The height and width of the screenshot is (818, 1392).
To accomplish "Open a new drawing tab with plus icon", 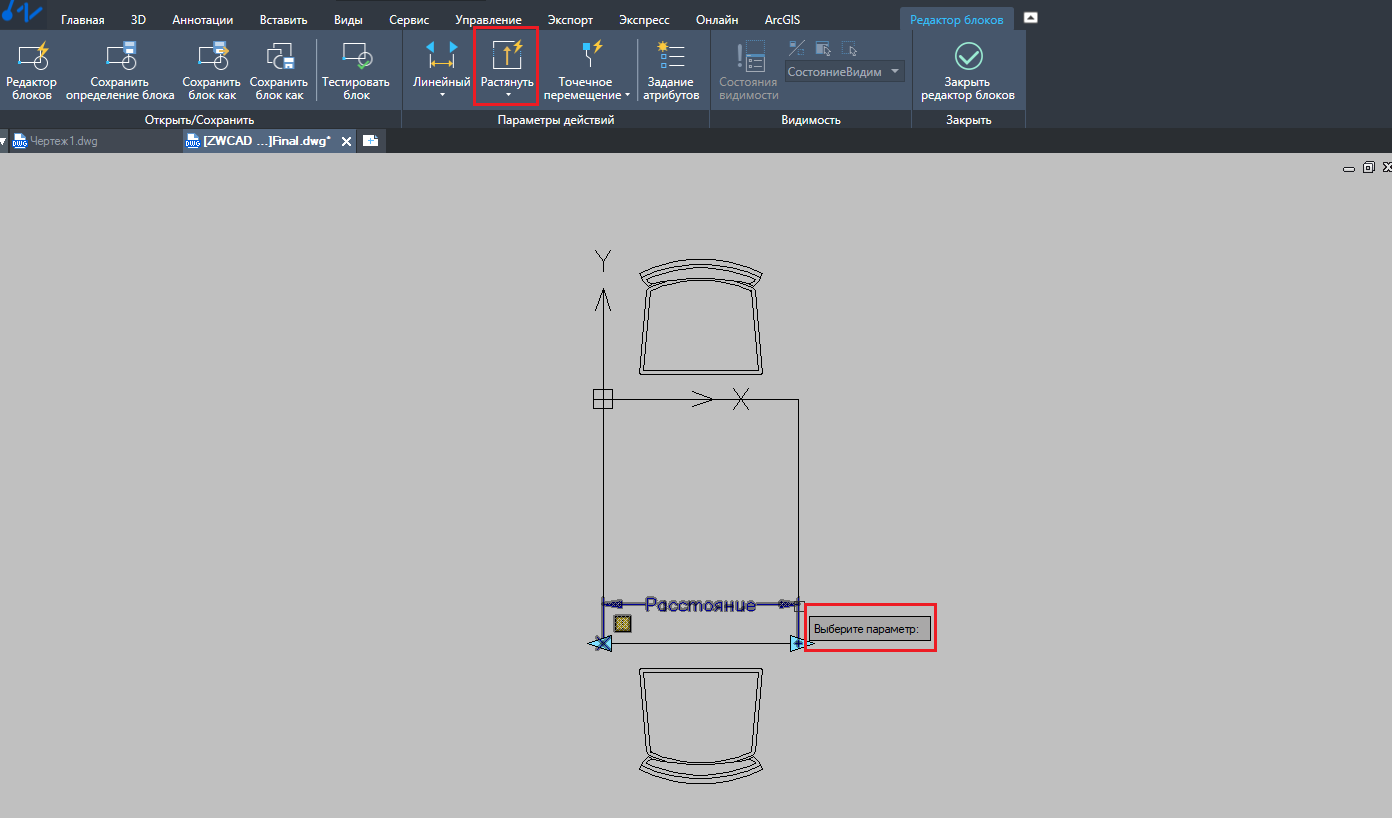I will tap(370, 141).
